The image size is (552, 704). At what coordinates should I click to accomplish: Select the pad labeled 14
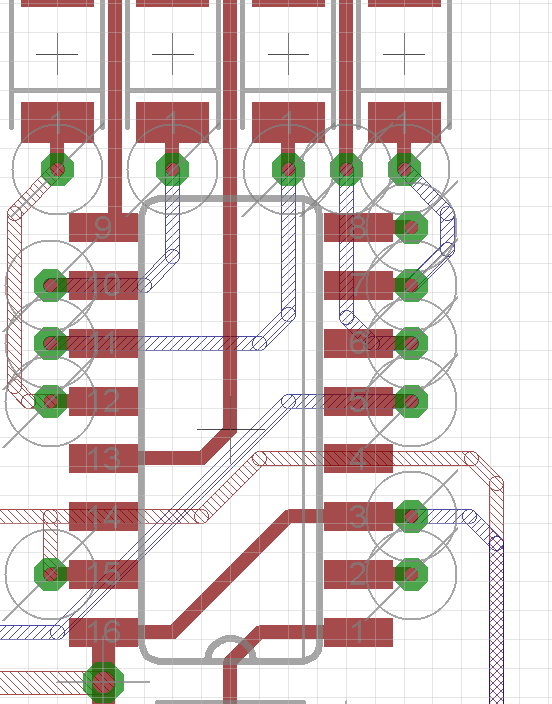103,516
